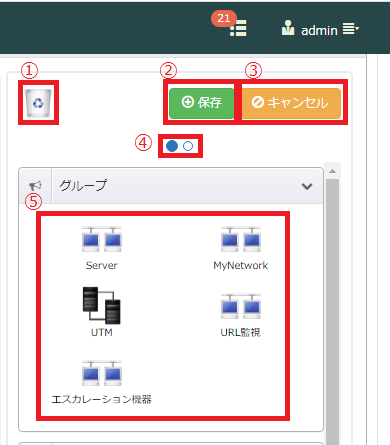Click the グループ panel header title
This screenshot has height=445, width=390.
point(83,185)
